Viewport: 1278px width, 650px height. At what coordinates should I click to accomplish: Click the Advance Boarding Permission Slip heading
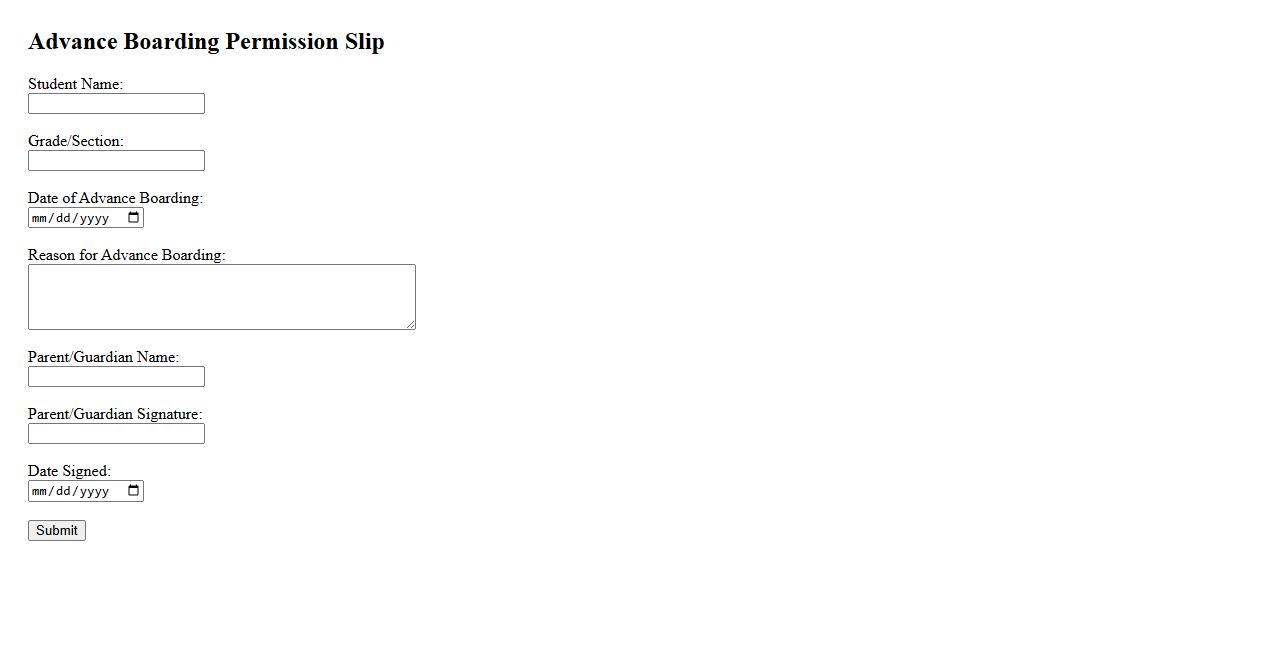206,42
